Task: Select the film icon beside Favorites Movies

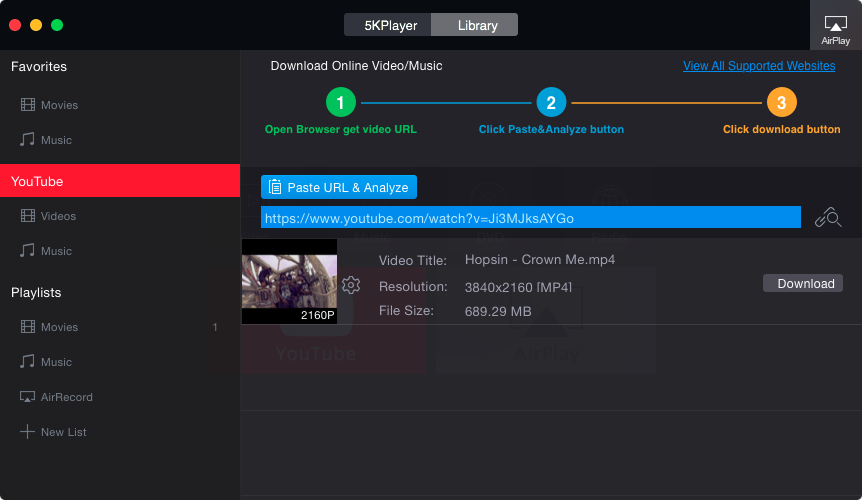Action: click(x=27, y=104)
